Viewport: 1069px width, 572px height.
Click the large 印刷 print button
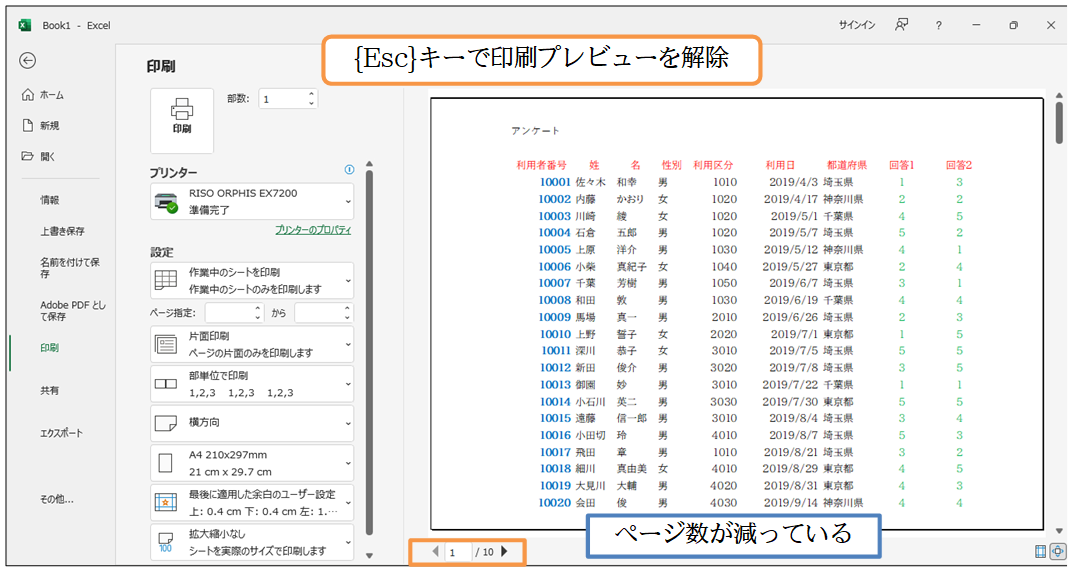click(182, 120)
